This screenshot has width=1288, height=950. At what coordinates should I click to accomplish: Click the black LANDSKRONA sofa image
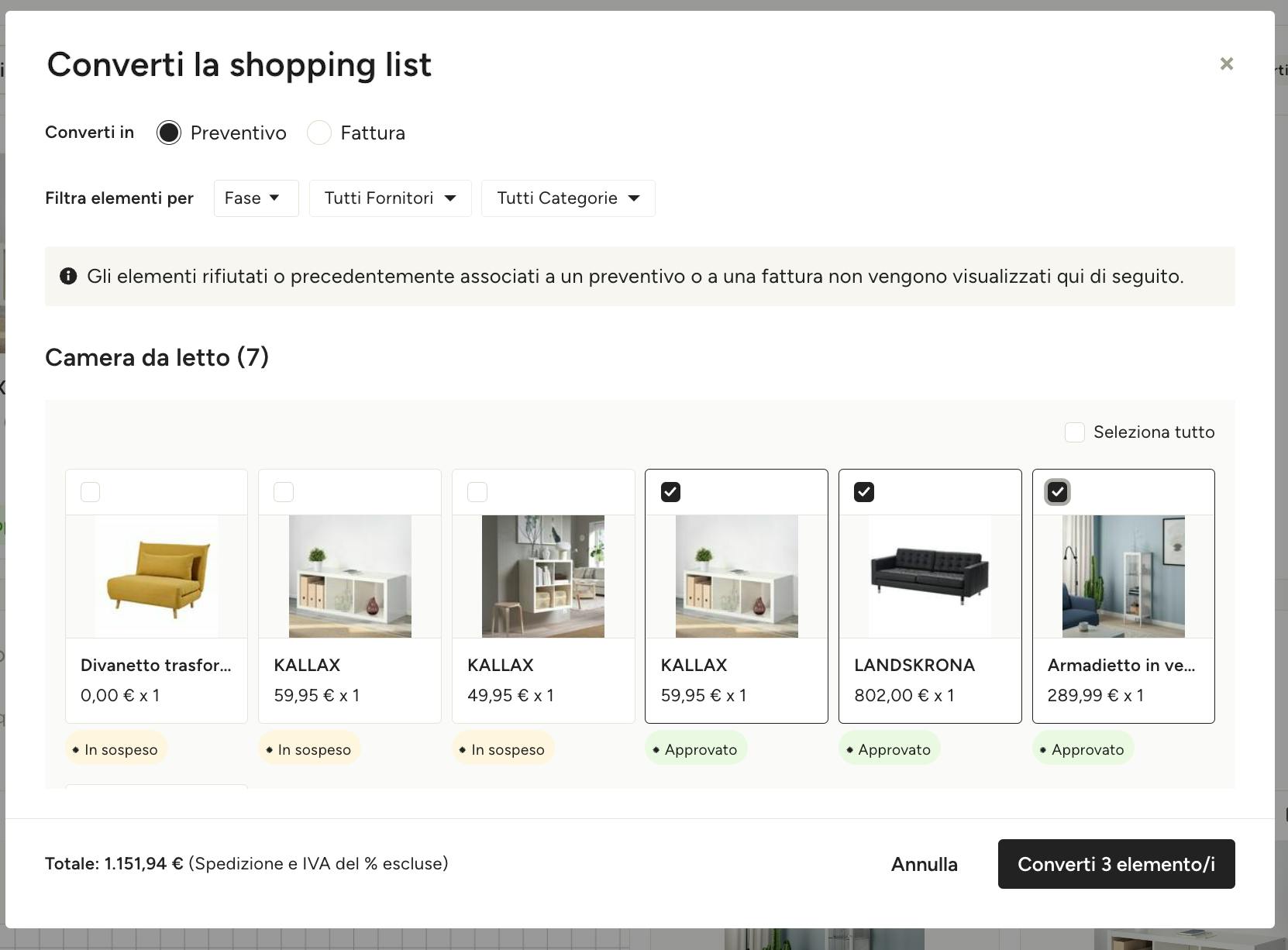click(930, 577)
